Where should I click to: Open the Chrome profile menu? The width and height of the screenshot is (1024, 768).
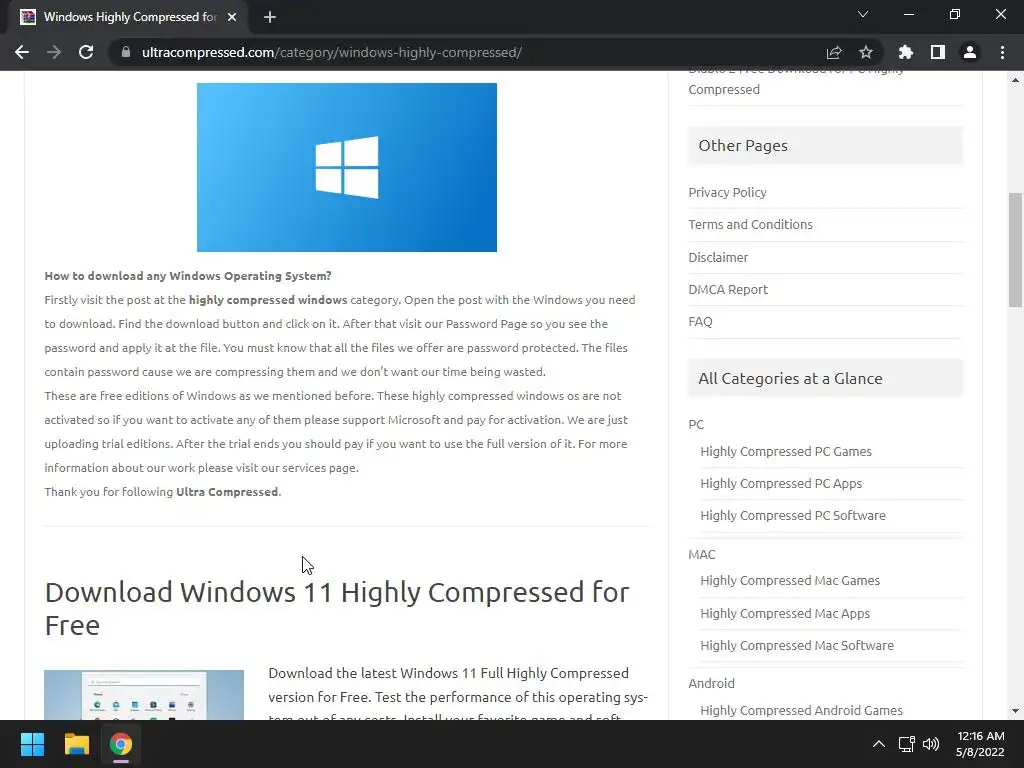click(970, 52)
